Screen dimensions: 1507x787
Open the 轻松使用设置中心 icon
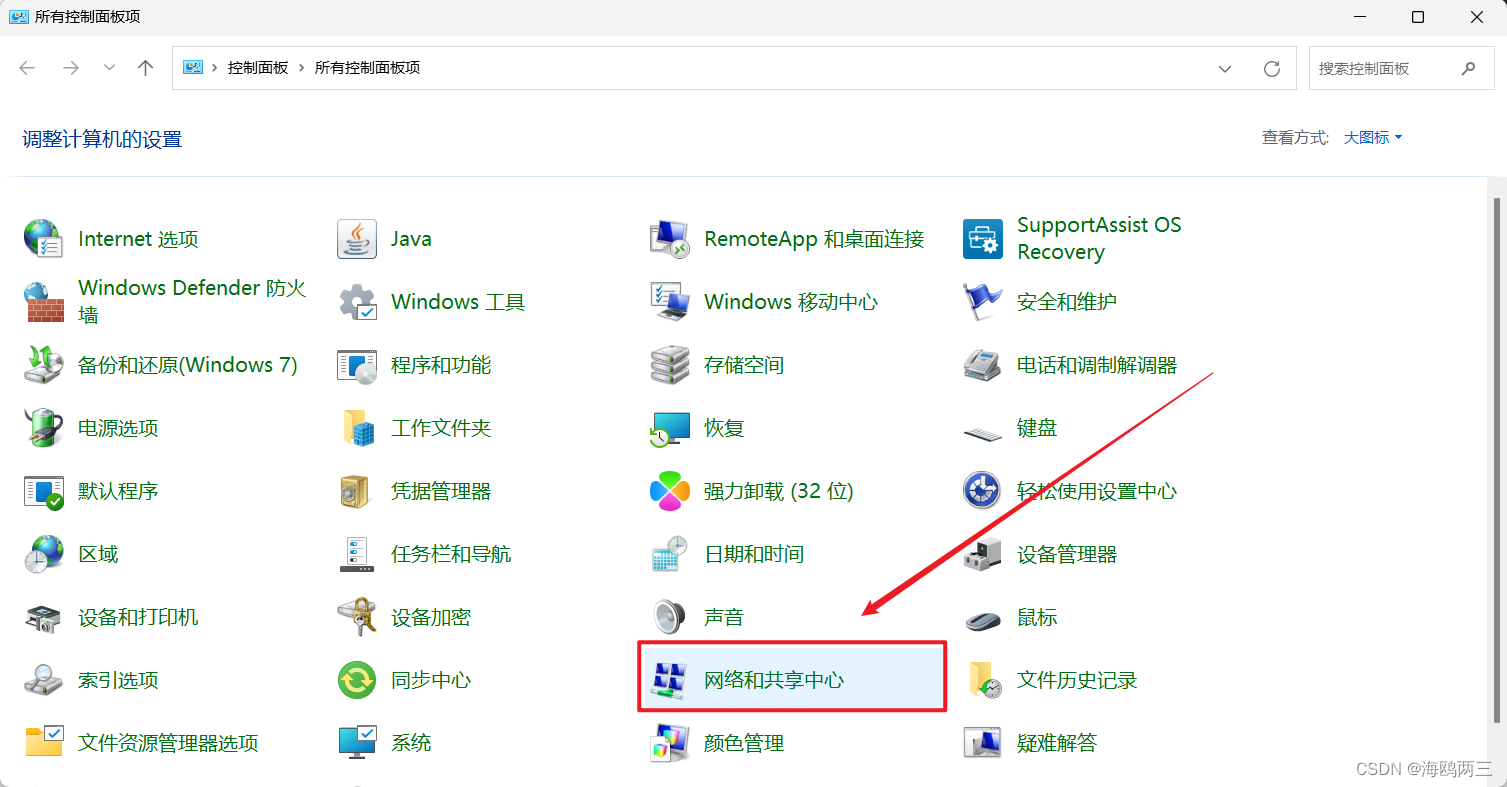coord(983,491)
